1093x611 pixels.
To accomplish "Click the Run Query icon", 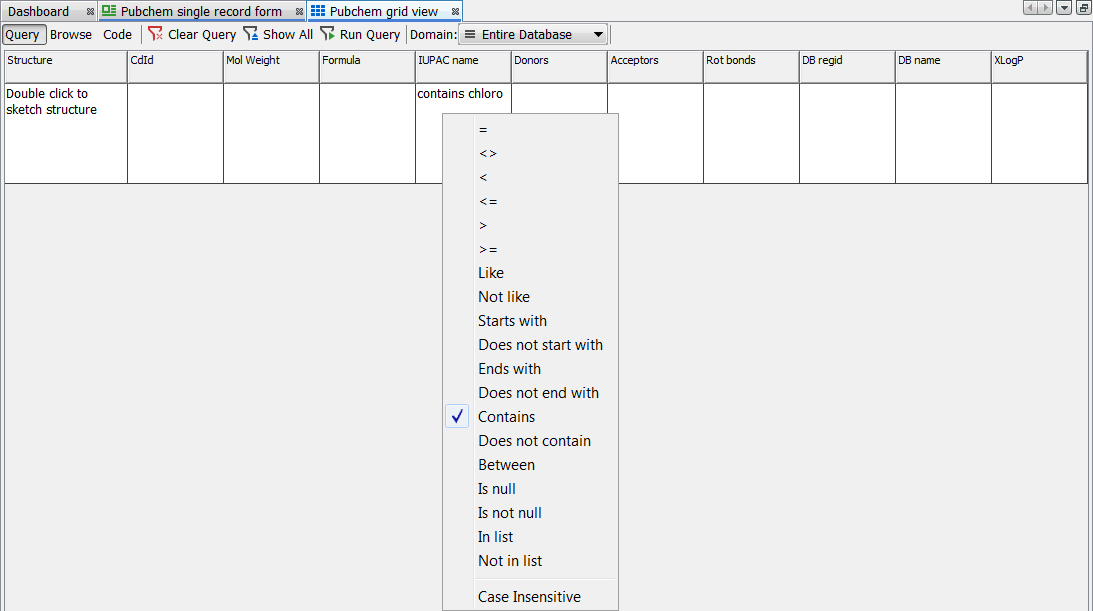I will point(327,34).
